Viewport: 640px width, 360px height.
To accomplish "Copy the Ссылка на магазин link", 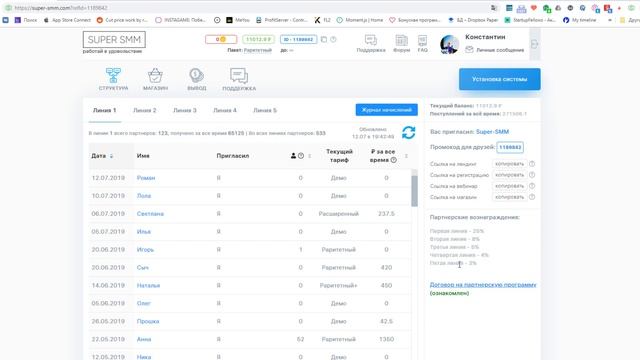I will pos(509,197).
